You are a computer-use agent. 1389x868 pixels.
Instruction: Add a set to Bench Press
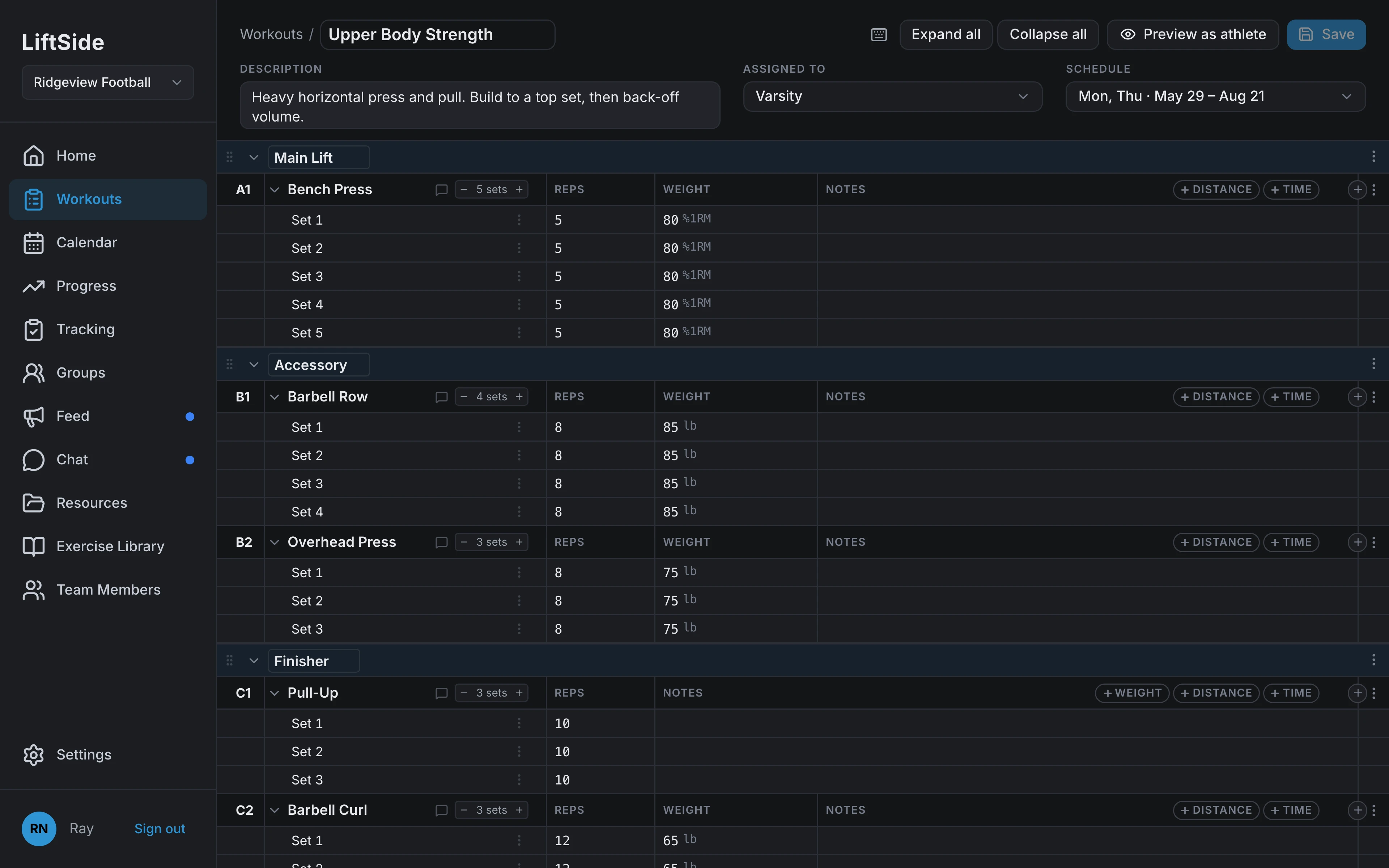[x=519, y=190]
